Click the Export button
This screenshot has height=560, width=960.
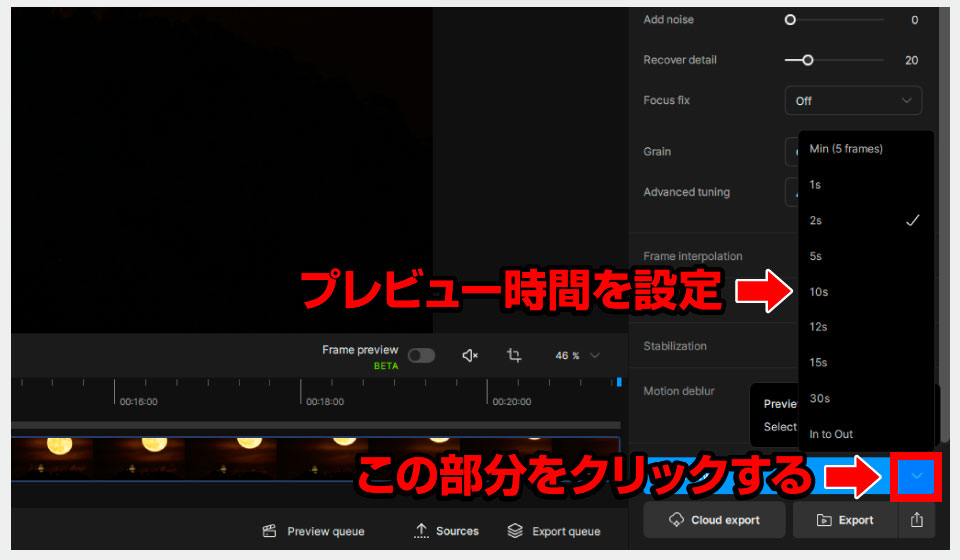click(845, 520)
